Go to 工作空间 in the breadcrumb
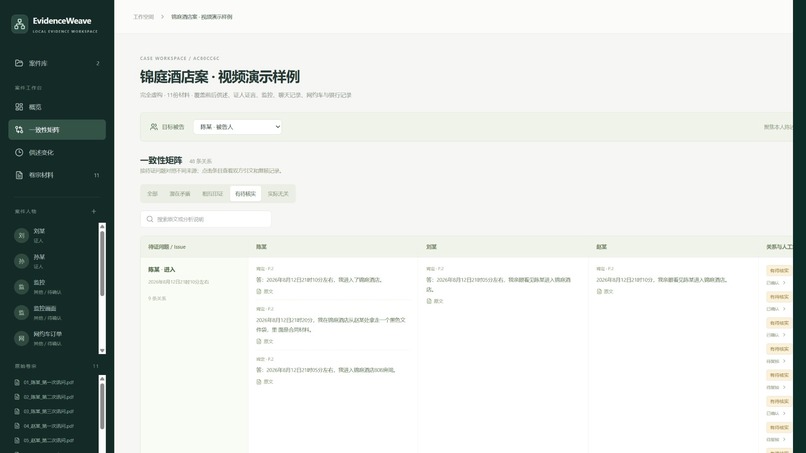Viewport: 806px width, 453px height. point(143,17)
